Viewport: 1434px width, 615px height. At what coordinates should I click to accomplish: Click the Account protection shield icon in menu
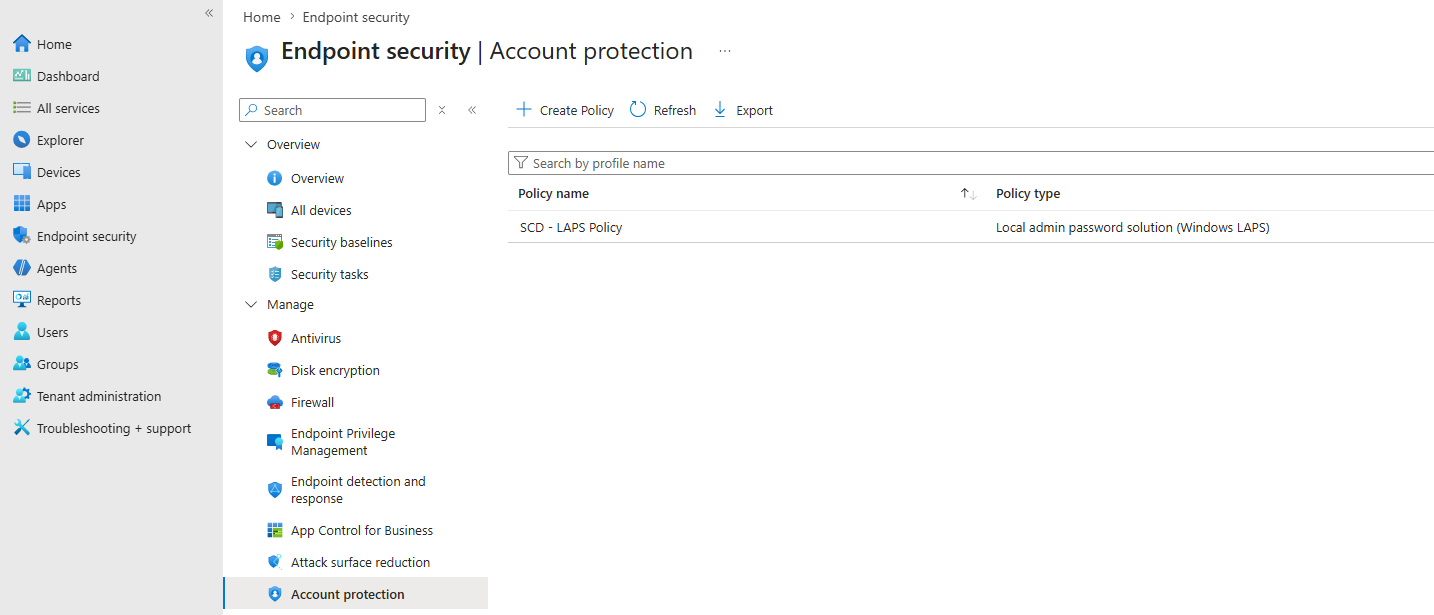[275, 594]
